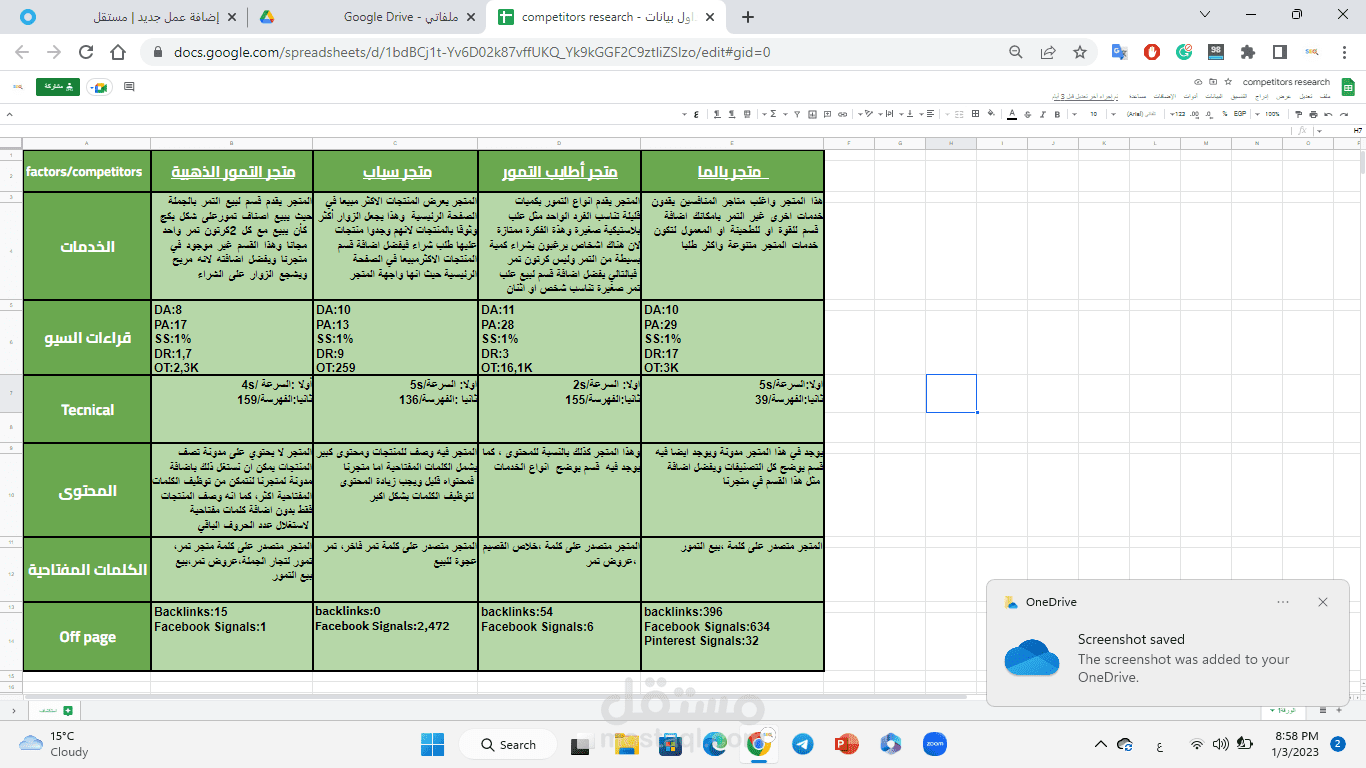The image size is (1366, 768).
Task: Click the Windows Start button
Action: pos(432,744)
